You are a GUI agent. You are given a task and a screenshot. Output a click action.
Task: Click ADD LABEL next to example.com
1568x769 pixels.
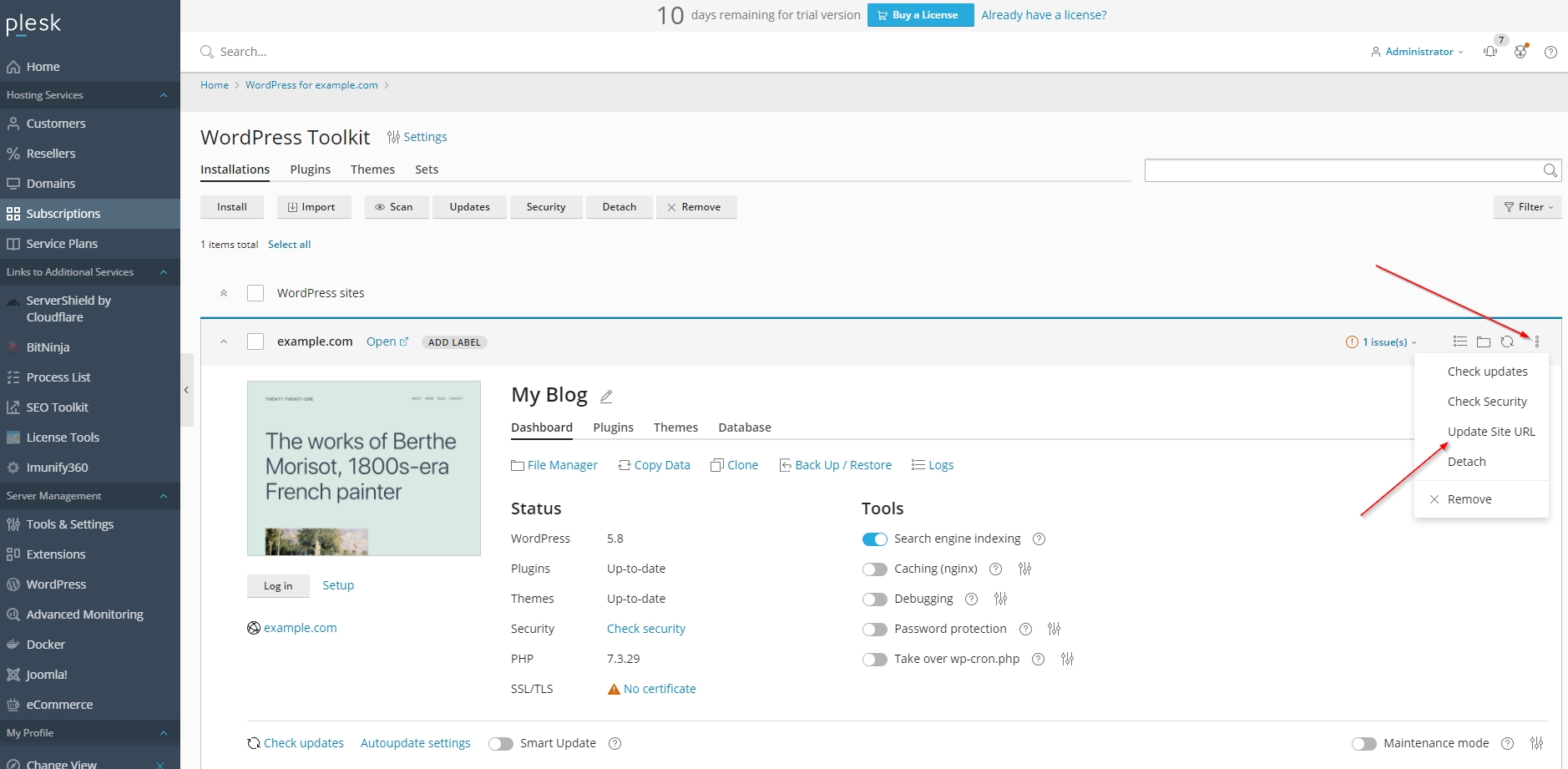click(x=454, y=342)
